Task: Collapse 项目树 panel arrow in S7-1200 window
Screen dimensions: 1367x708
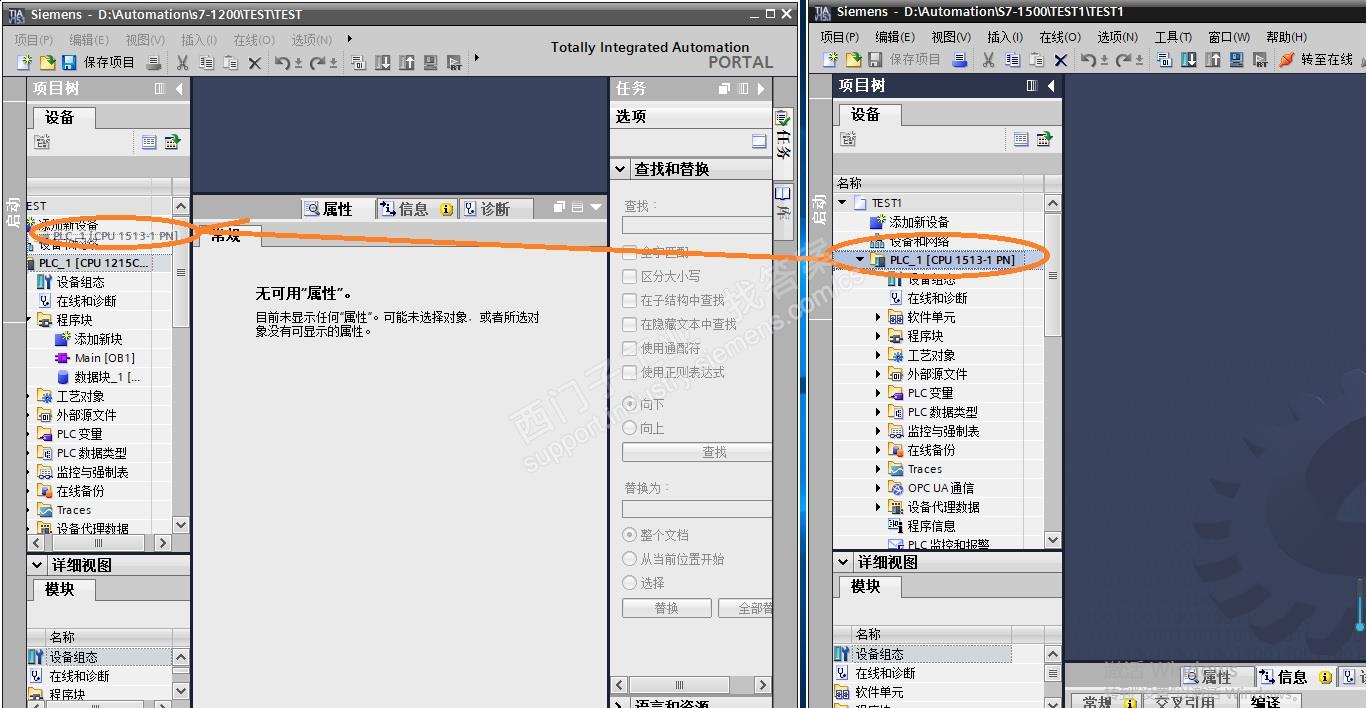Action: (x=179, y=89)
